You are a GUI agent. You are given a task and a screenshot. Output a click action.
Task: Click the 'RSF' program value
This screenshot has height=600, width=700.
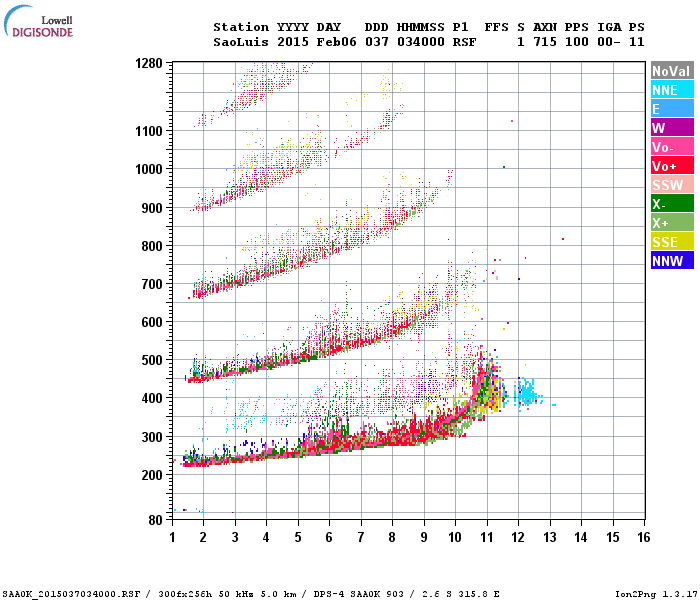pos(465,42)
